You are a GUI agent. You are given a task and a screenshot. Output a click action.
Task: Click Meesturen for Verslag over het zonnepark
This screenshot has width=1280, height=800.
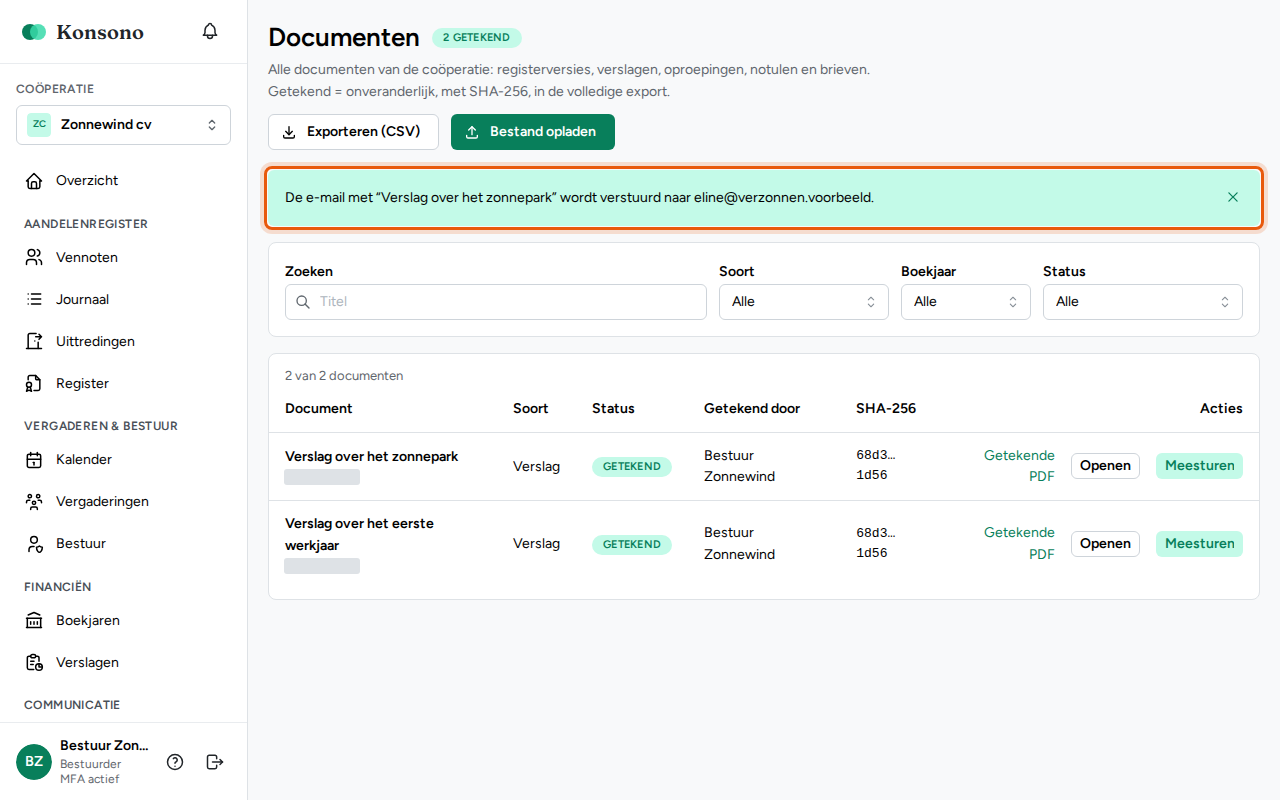[x=1199, y=466]
